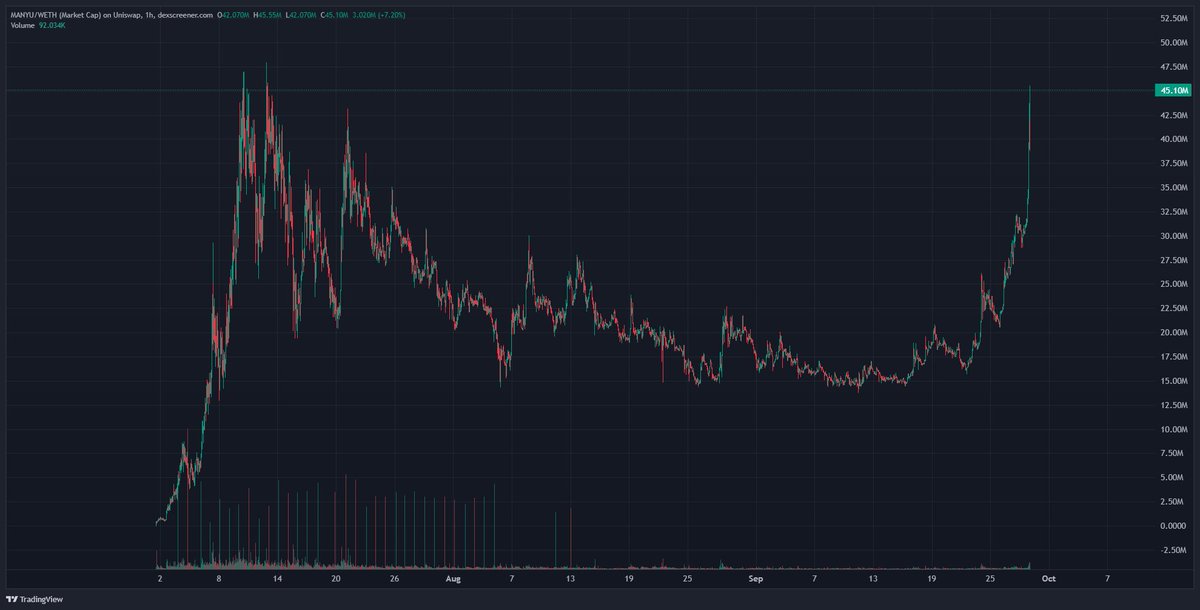Image resolution: width=1200 pixels, height=610 pixels.
Task: Click the TradingView logo icon
Action: coord(14,598)
